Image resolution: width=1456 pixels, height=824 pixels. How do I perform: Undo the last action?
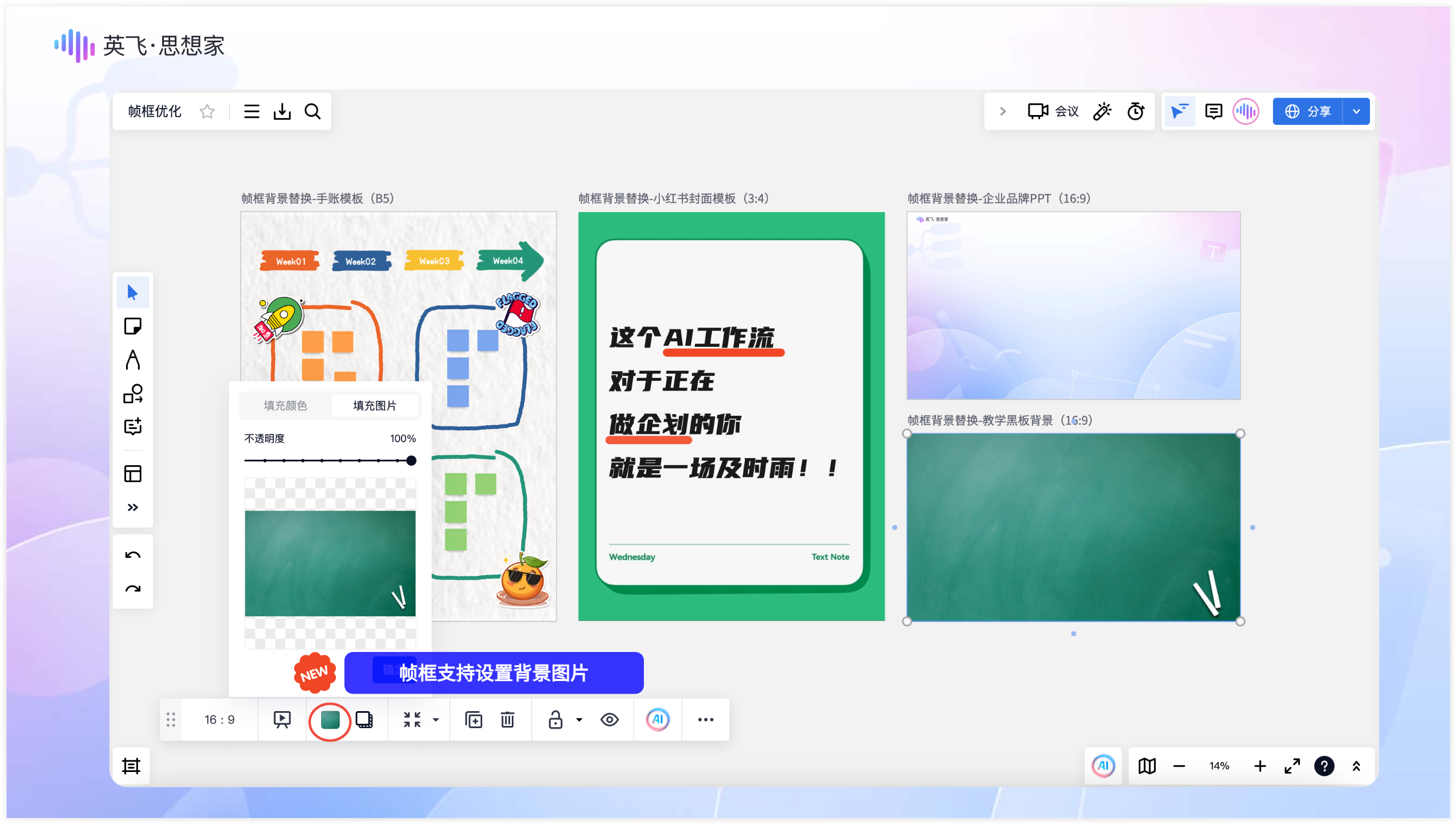(x=133, y=554)
